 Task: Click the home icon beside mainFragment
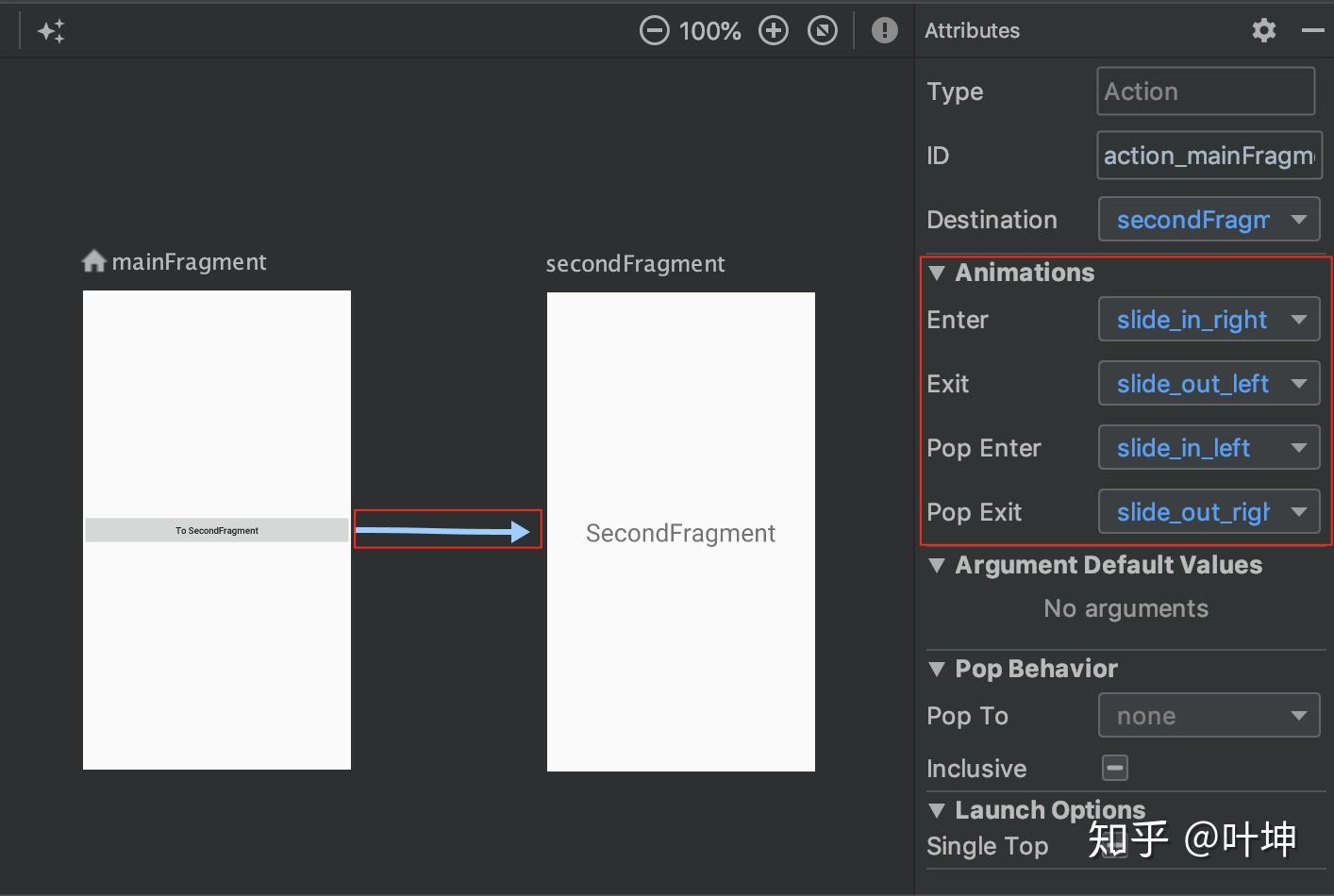point(93,261)
